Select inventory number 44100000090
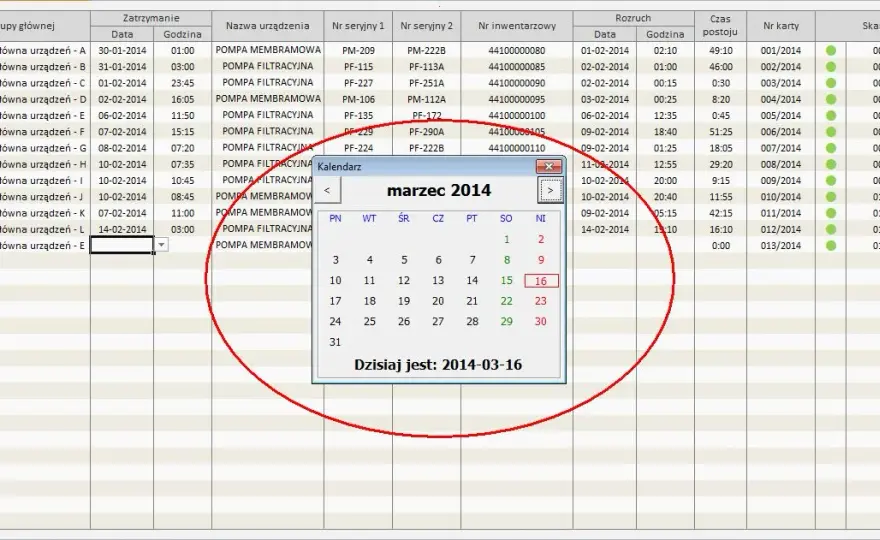This screenshot has width=880, height=540. [x=517, y=83]
